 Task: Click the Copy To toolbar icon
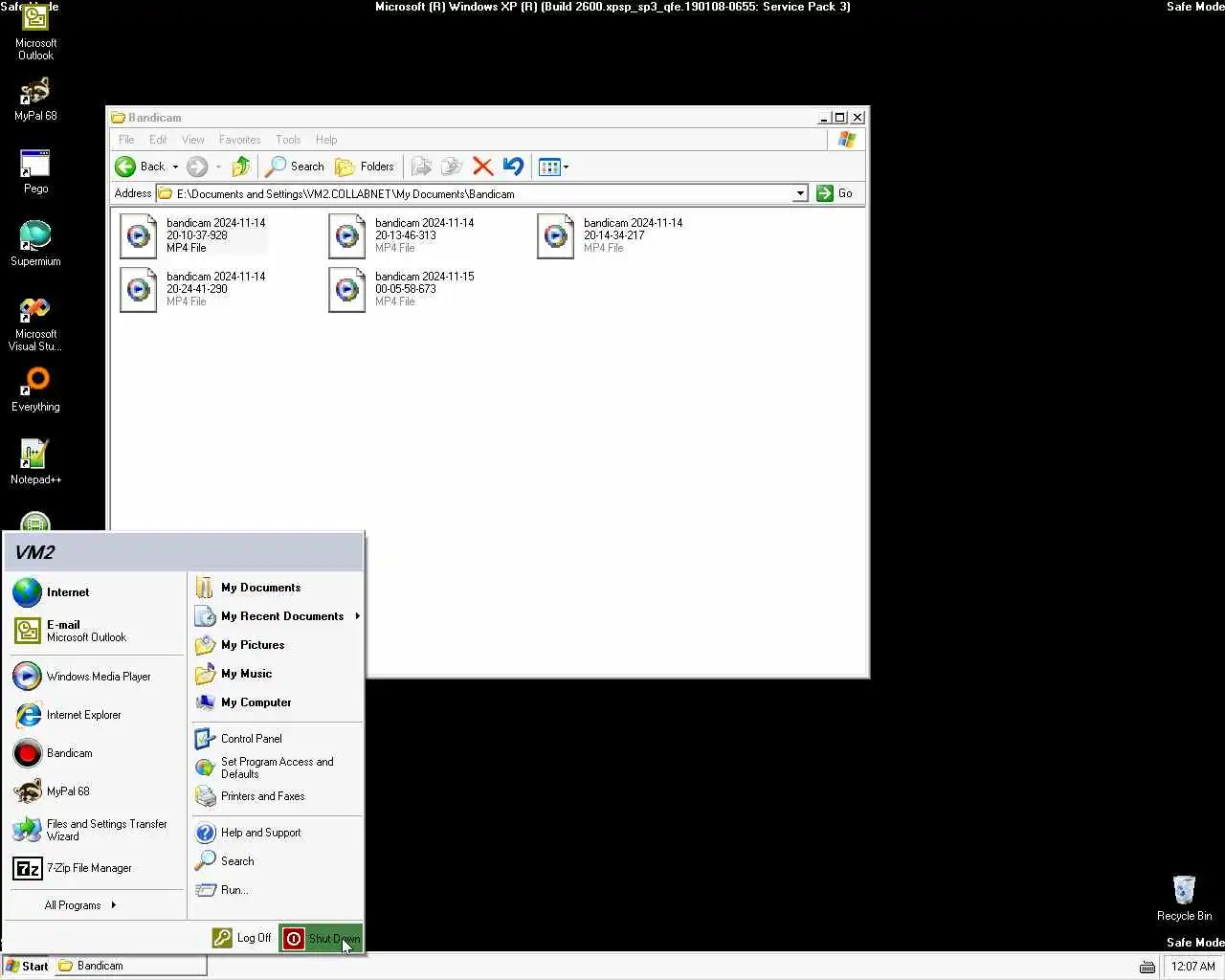pos(452,167)
